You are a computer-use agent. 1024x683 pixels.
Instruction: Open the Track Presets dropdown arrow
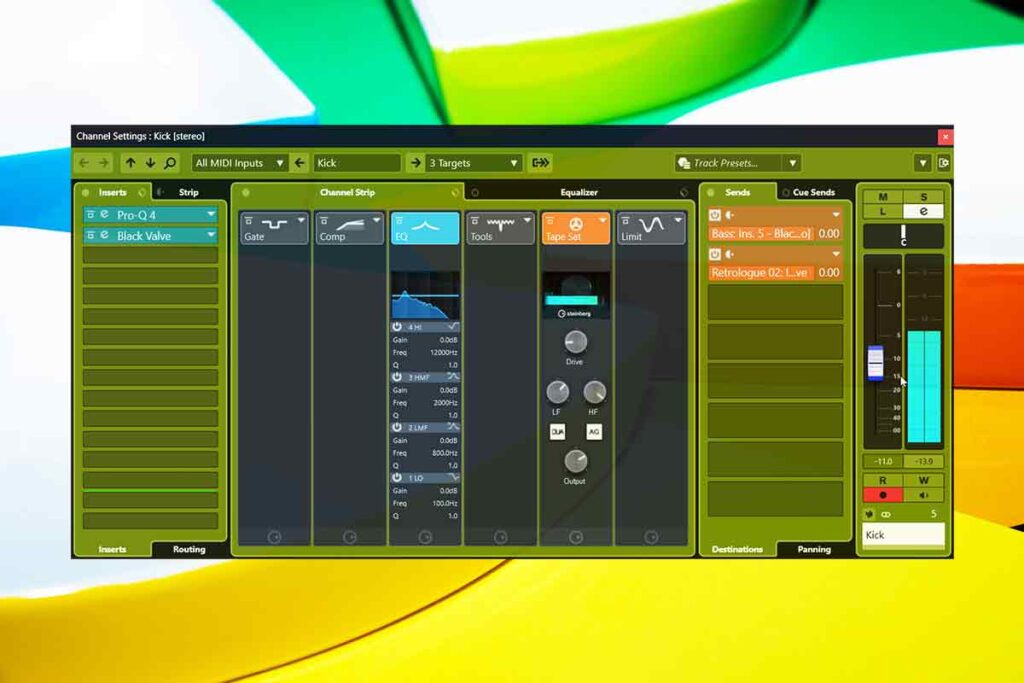(792, 163)
